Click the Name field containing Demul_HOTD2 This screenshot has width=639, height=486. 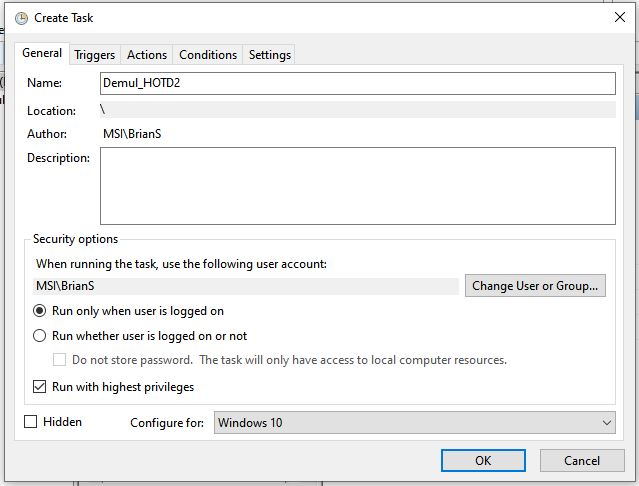coord(358,83)
